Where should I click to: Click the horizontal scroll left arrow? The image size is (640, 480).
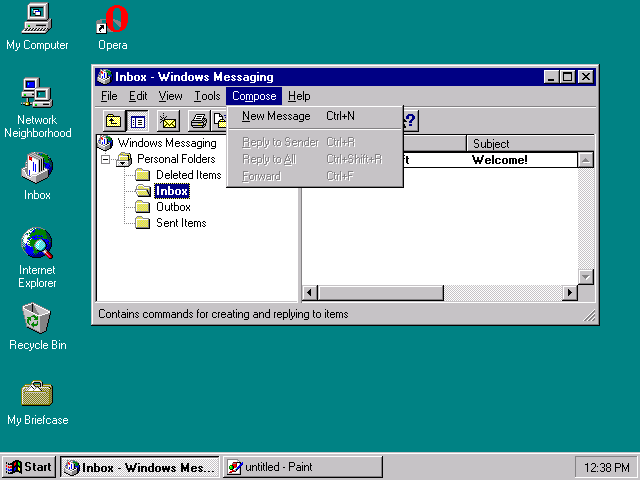point(310,293)
